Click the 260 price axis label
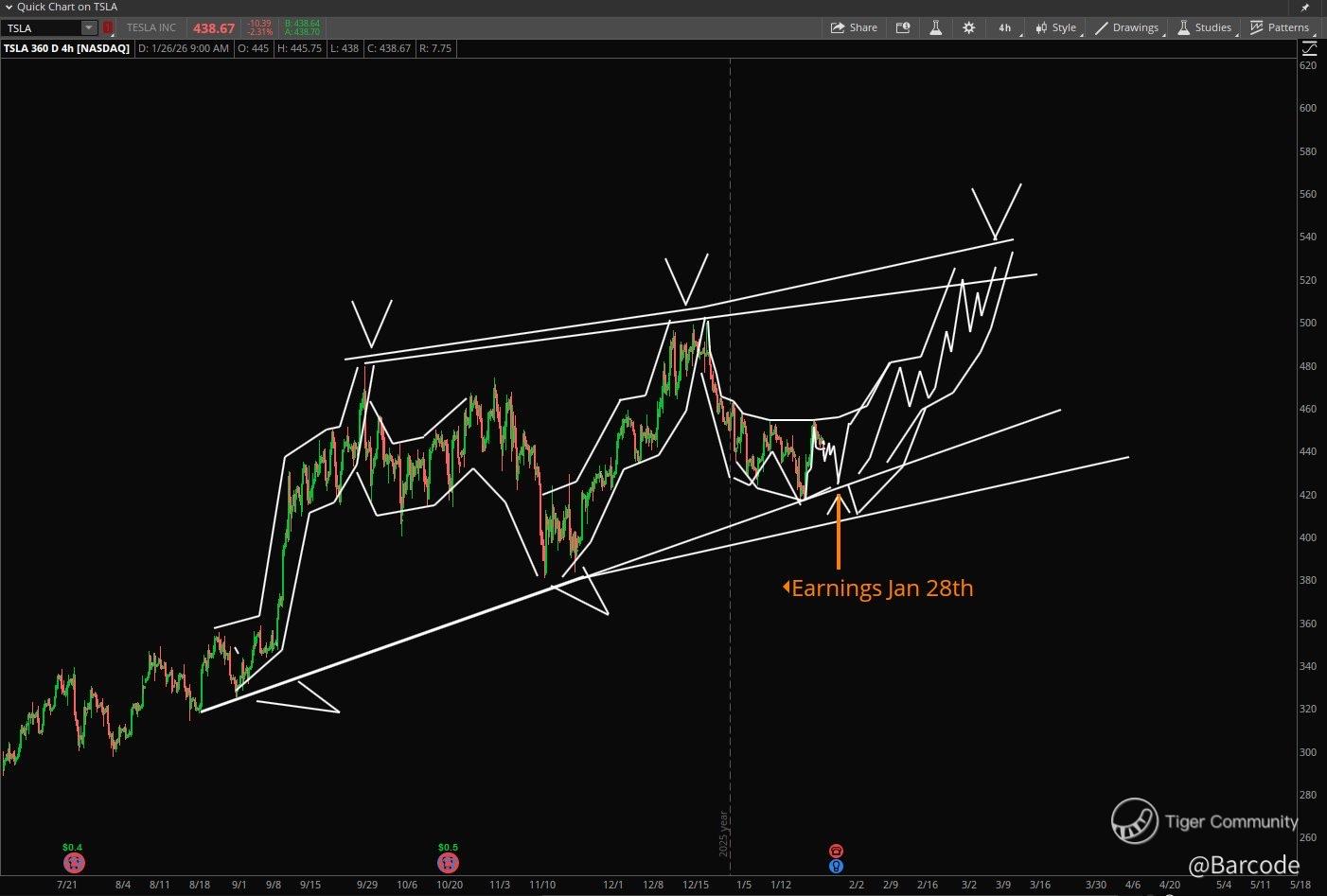 (1308, 837)
